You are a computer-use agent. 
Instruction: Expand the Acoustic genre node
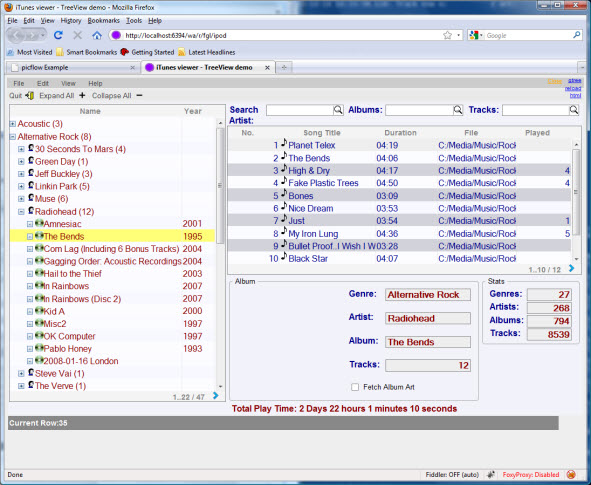[x=13, y=124]
